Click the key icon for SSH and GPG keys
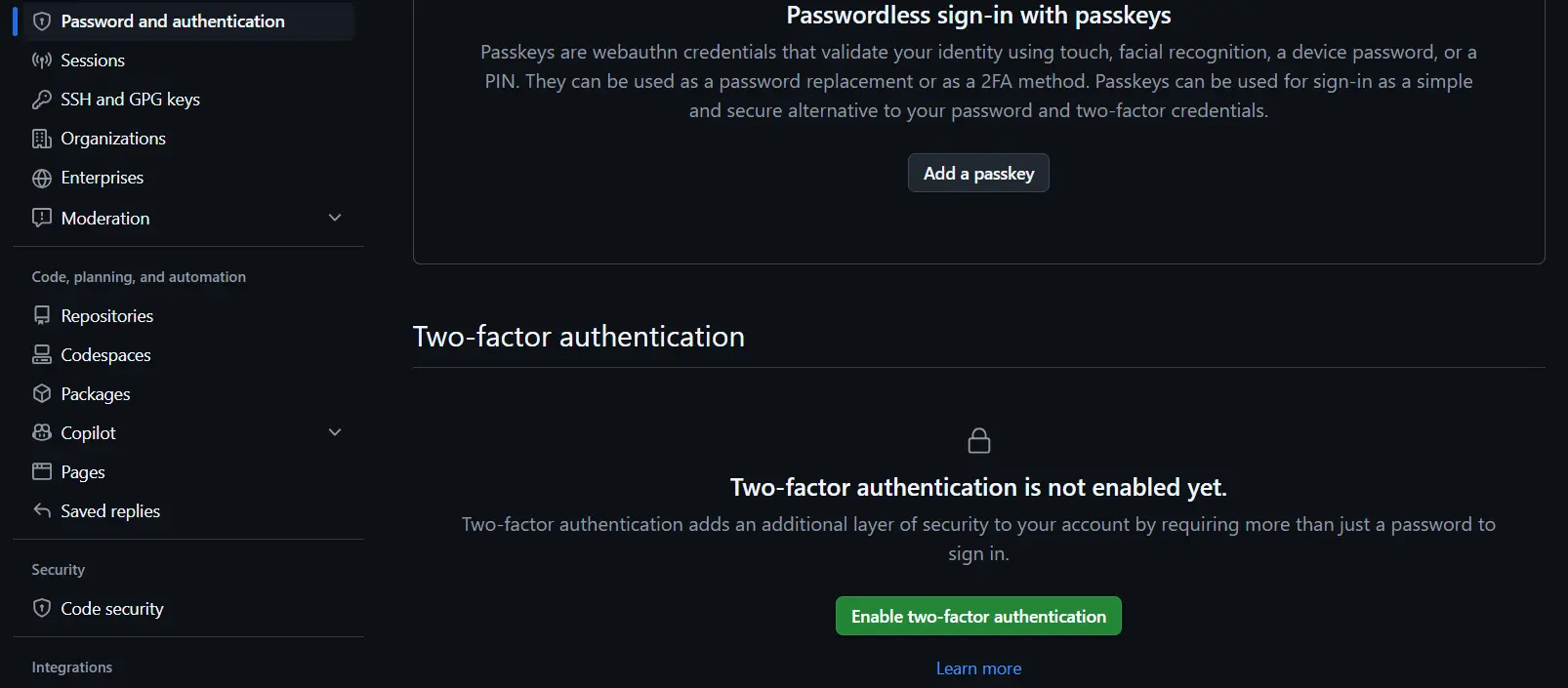This screenshot has width=1568, height=688. pos(42,100)
